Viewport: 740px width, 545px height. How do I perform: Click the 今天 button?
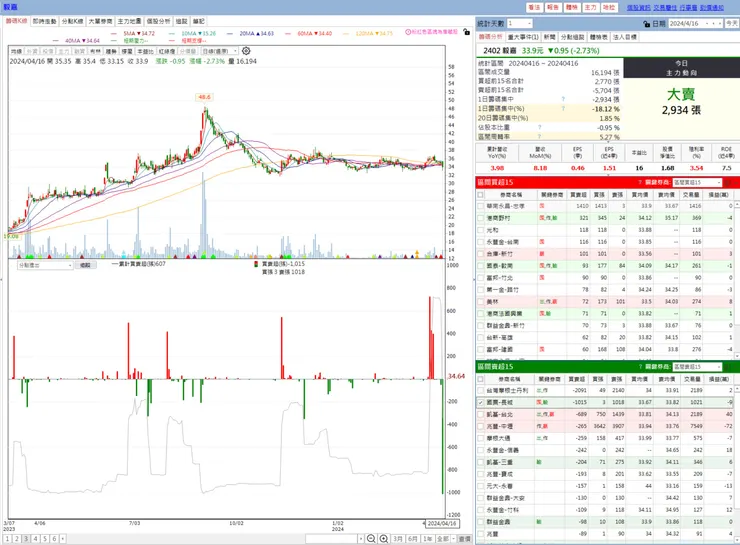pos(732,24)
